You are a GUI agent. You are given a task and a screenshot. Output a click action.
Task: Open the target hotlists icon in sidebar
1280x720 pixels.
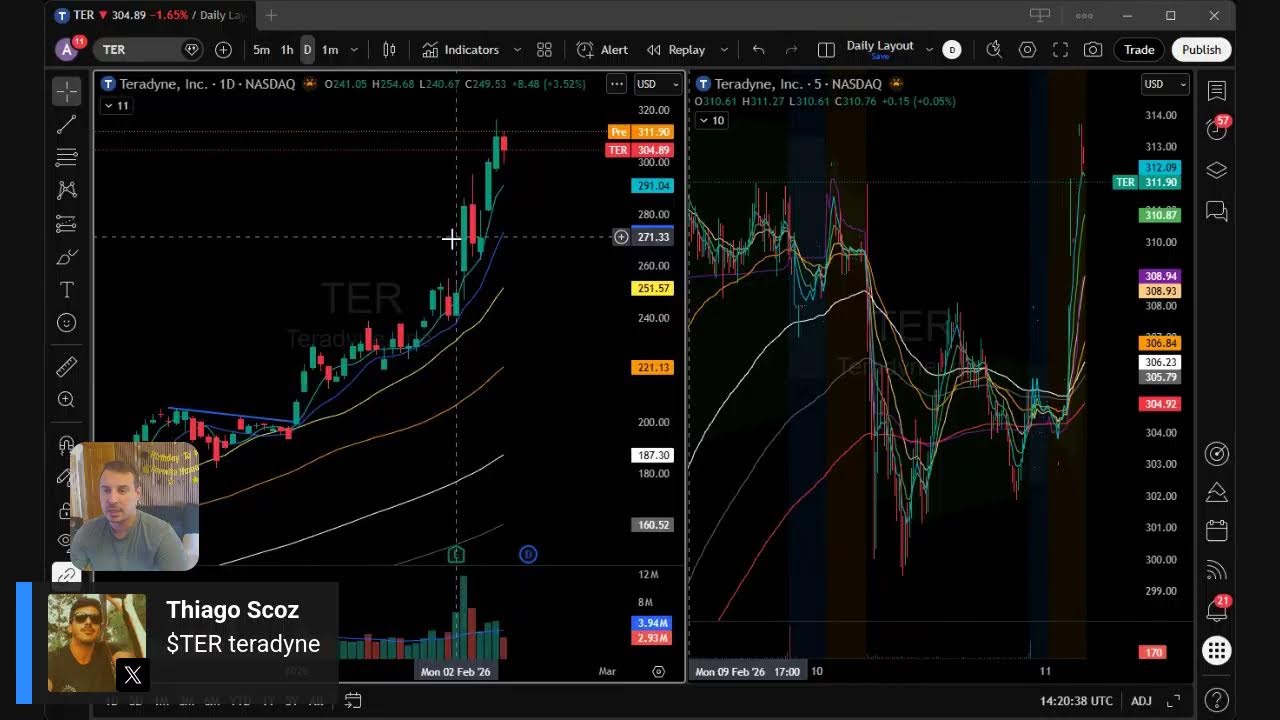1217,453
